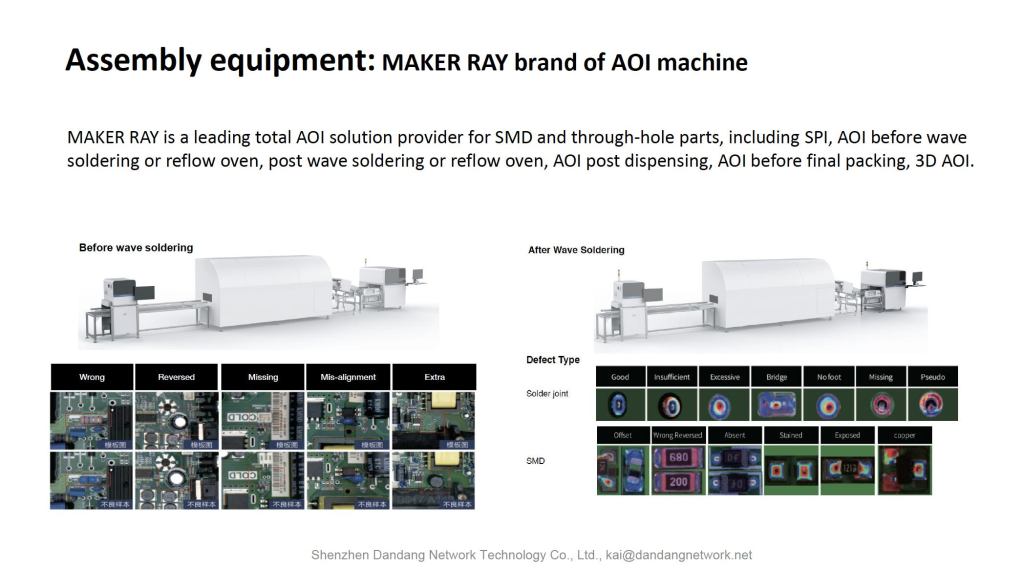Image resolution: width=1024 pixels, height=573 pixels.
Task: Click the 'Defect Type' heading
Action: coord(553,360)
